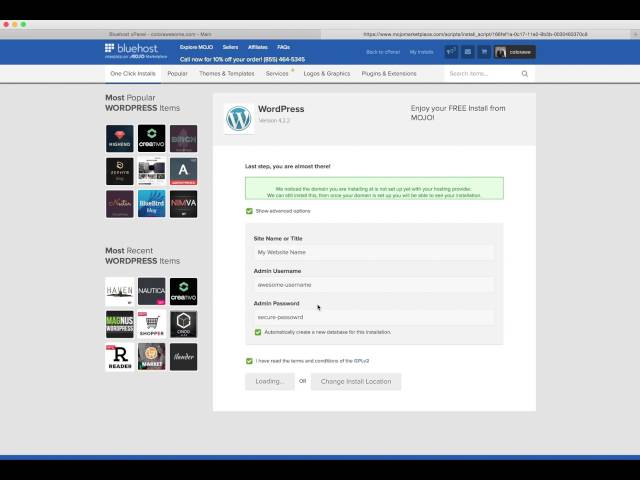Click the Explore MOJO link
This screenshot has width=640, height=480.
tap(196, 47)
